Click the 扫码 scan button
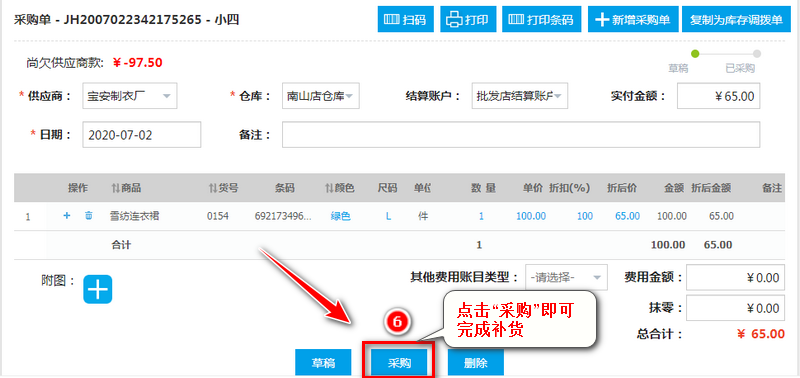 [x=405, y=19]
